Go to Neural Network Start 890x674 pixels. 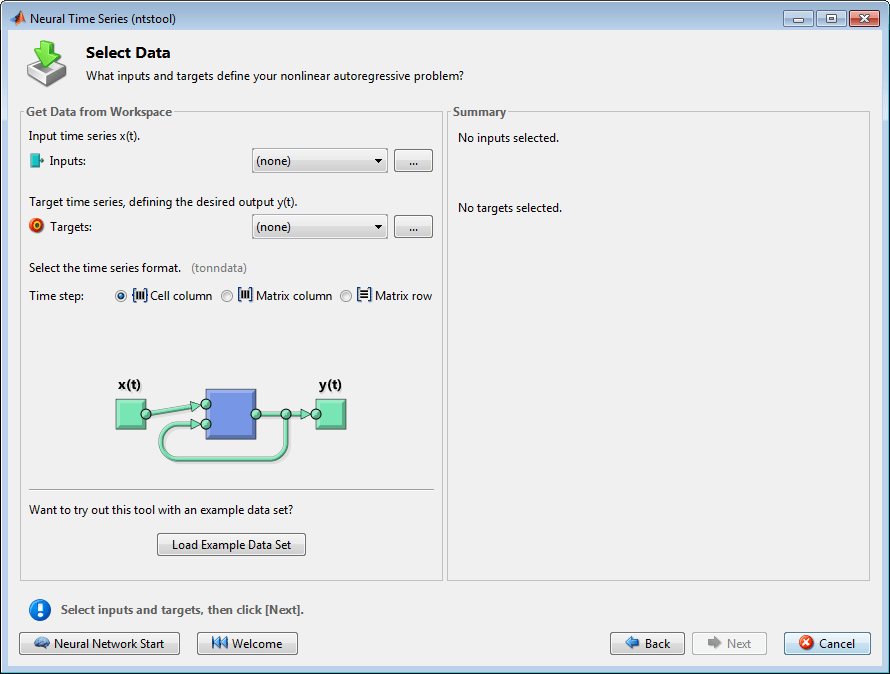click(99, 643)
